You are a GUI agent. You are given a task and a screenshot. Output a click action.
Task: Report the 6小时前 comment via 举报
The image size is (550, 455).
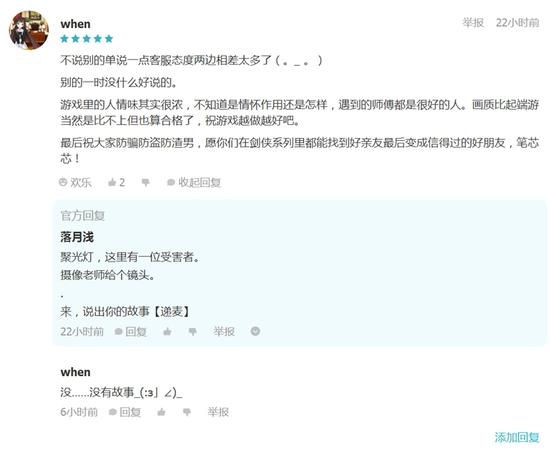[218, 412]
